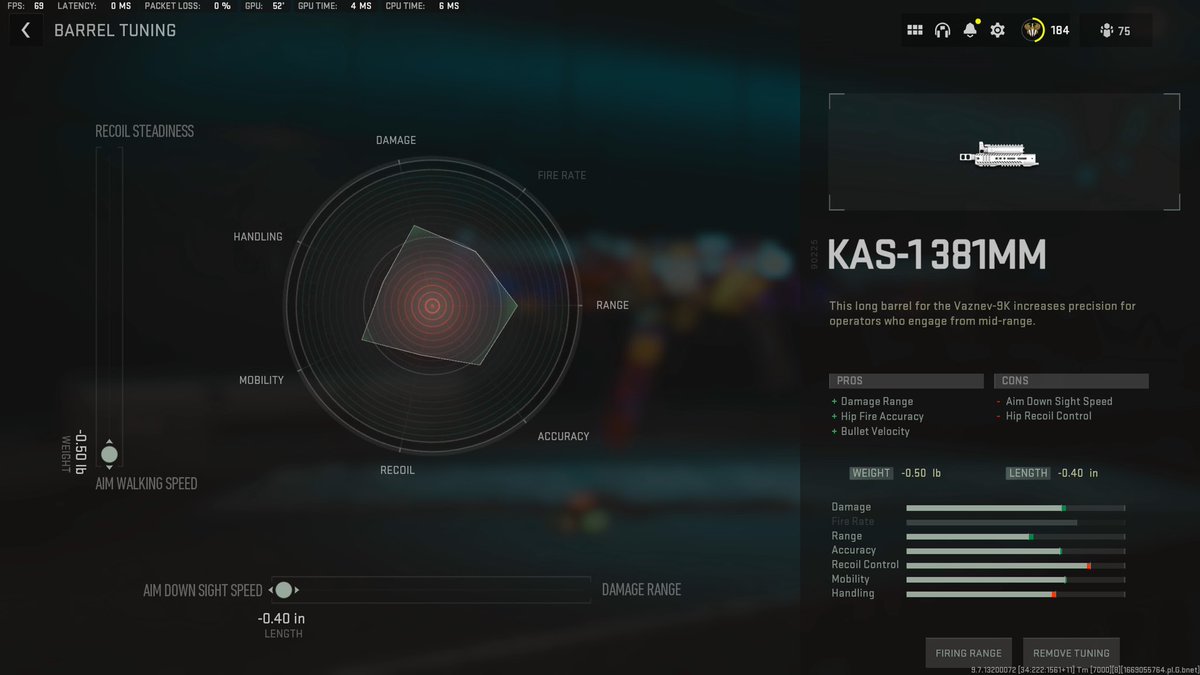Click the MOBILITY label on the radar chart
1200x675 pixels.
point(261,380)
